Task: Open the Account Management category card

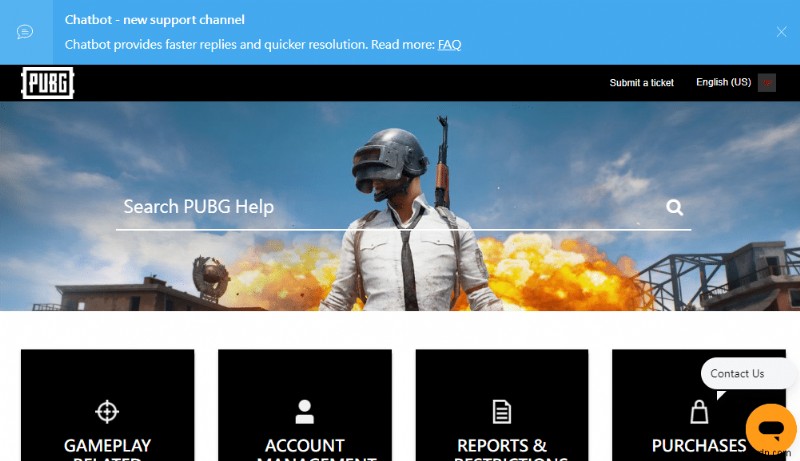Action: (305, 405)
